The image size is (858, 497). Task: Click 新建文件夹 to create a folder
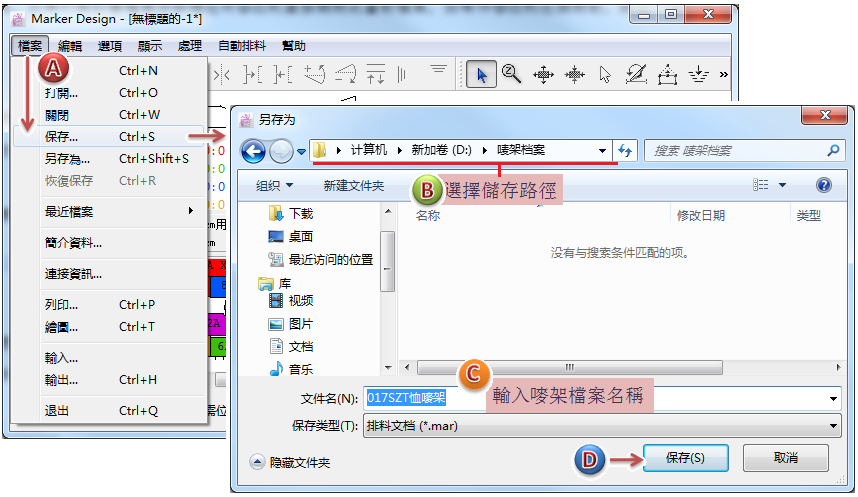point(353,185)
